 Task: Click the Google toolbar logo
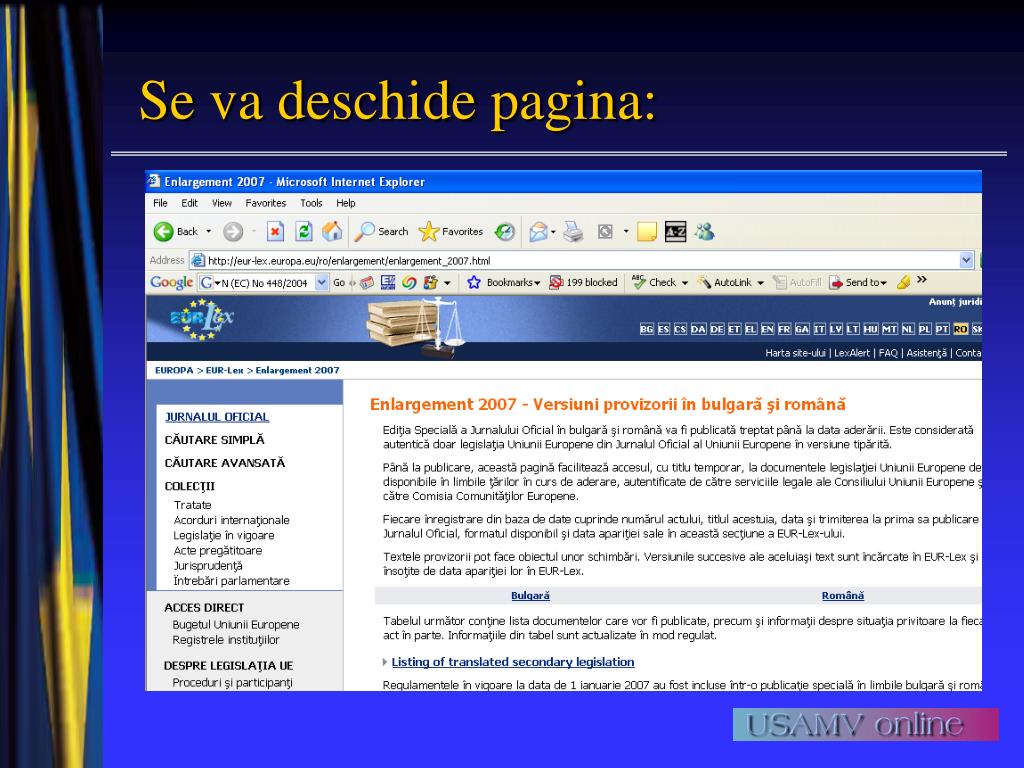click(171, 282)
